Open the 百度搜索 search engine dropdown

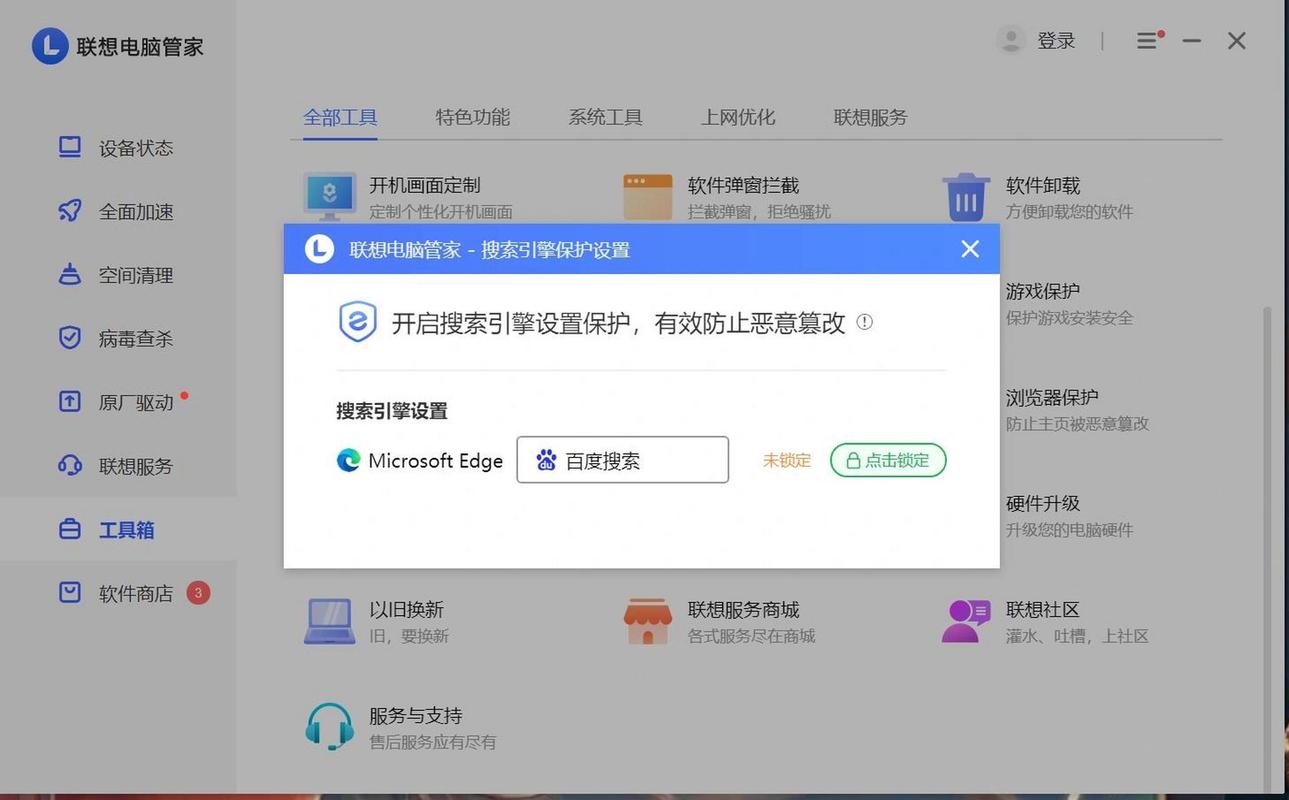pyautogui.click(x=622, y=460)
